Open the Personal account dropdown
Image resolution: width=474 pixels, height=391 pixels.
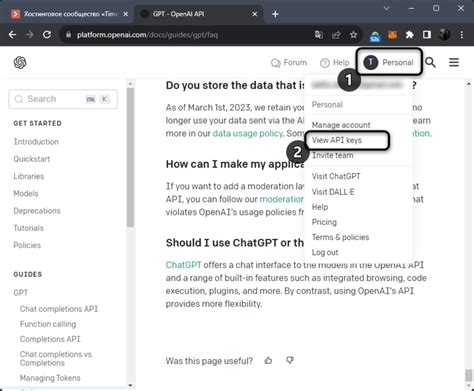389,62
